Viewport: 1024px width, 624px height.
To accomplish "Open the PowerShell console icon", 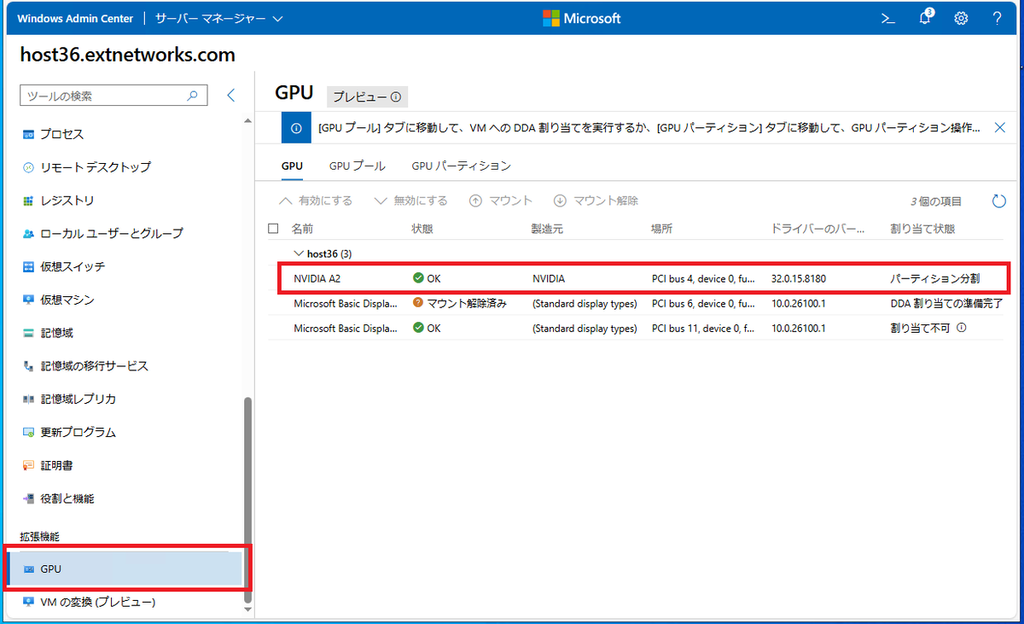I will pos(888,19).
